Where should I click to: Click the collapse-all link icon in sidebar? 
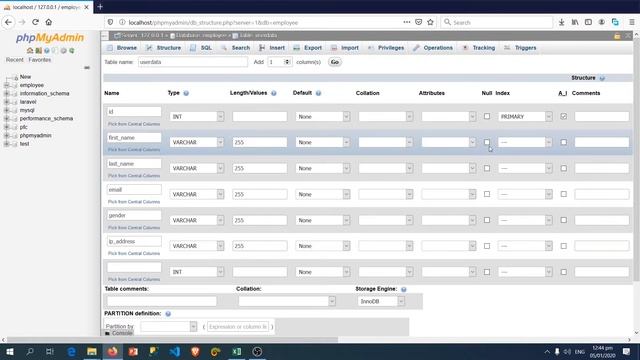coord(87,67)
